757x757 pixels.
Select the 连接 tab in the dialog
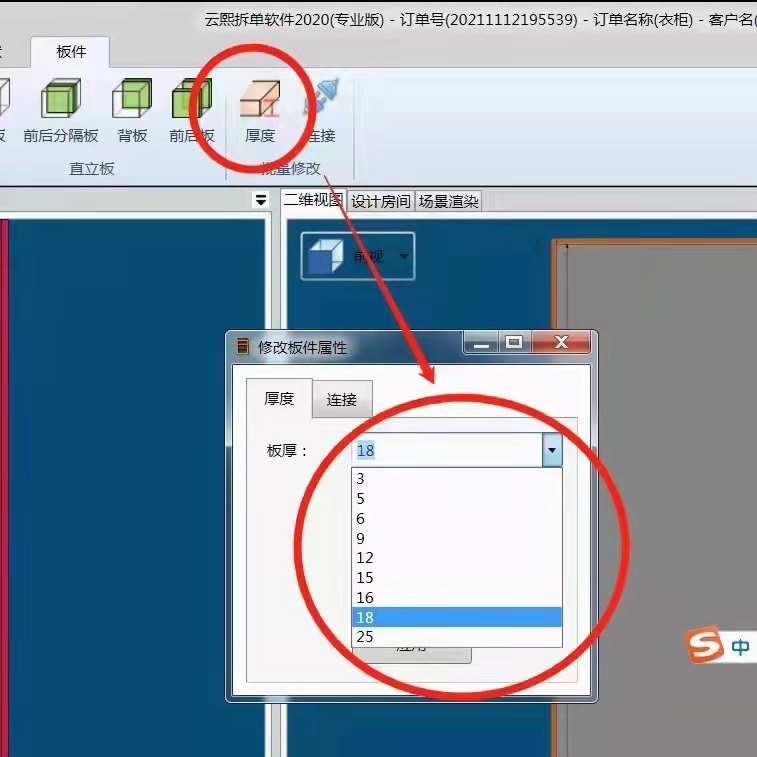(x=341, y=399)
